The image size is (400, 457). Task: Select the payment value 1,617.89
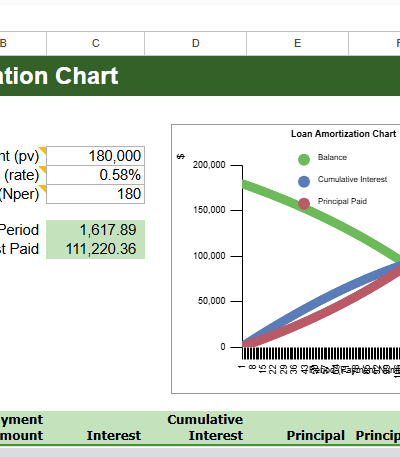[x=96, y=230]
